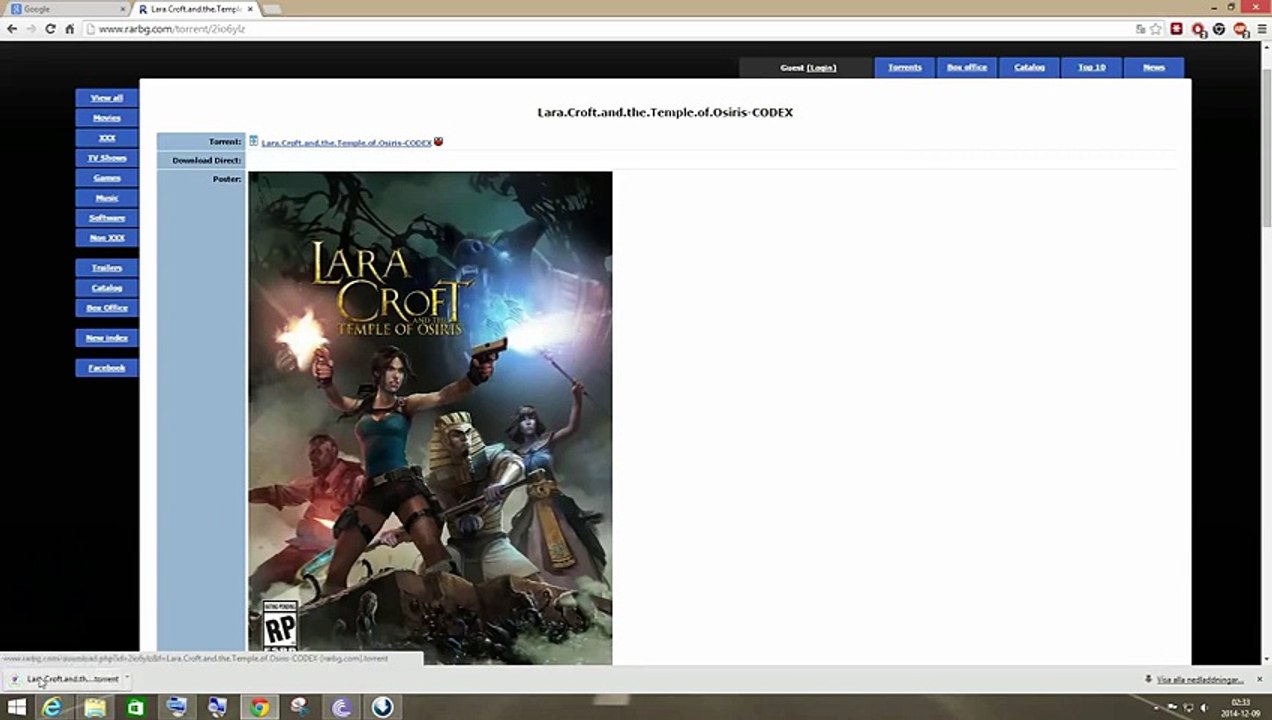Select sidebar Box Office button
The width and height of the screenshot is (1272, 720).
pos(107,308)
